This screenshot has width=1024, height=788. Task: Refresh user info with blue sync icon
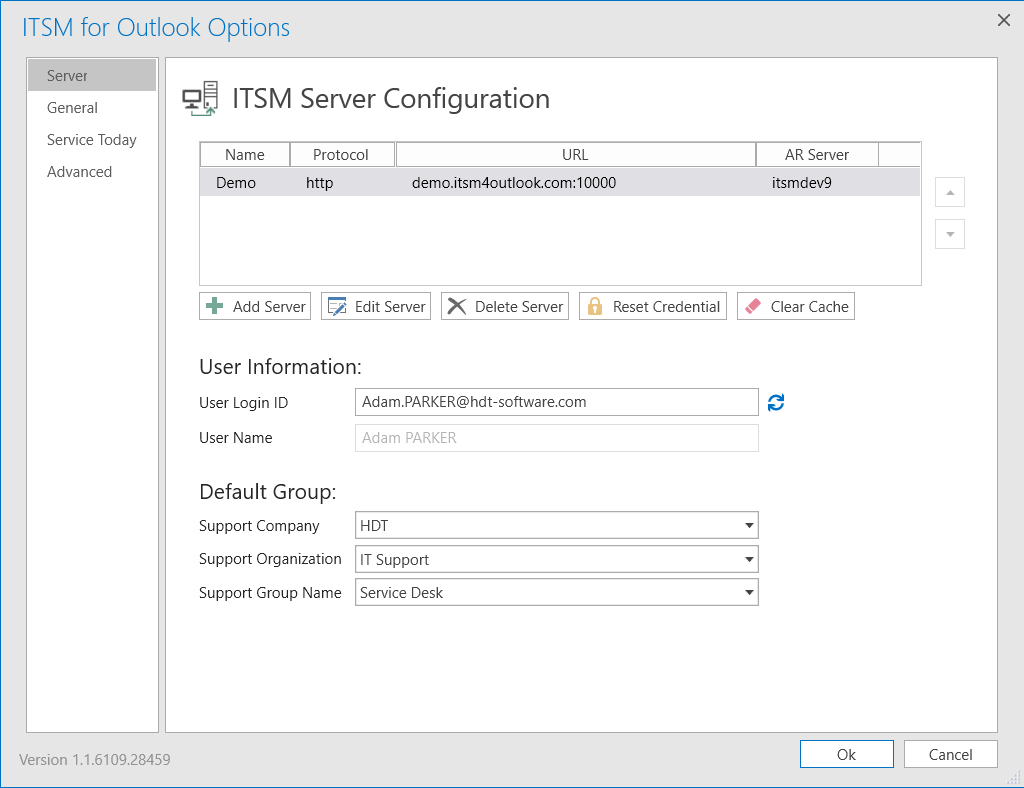pos(776,403)
